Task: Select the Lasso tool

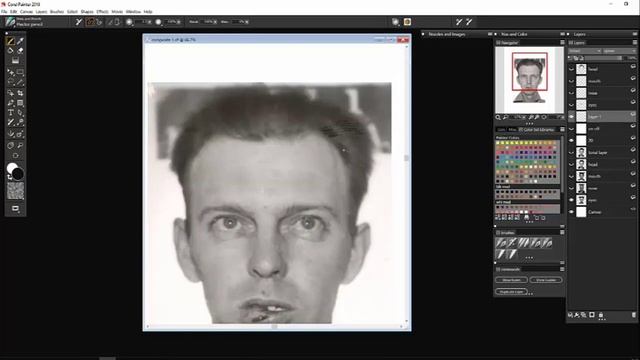Action: click(x=11, y=82)
